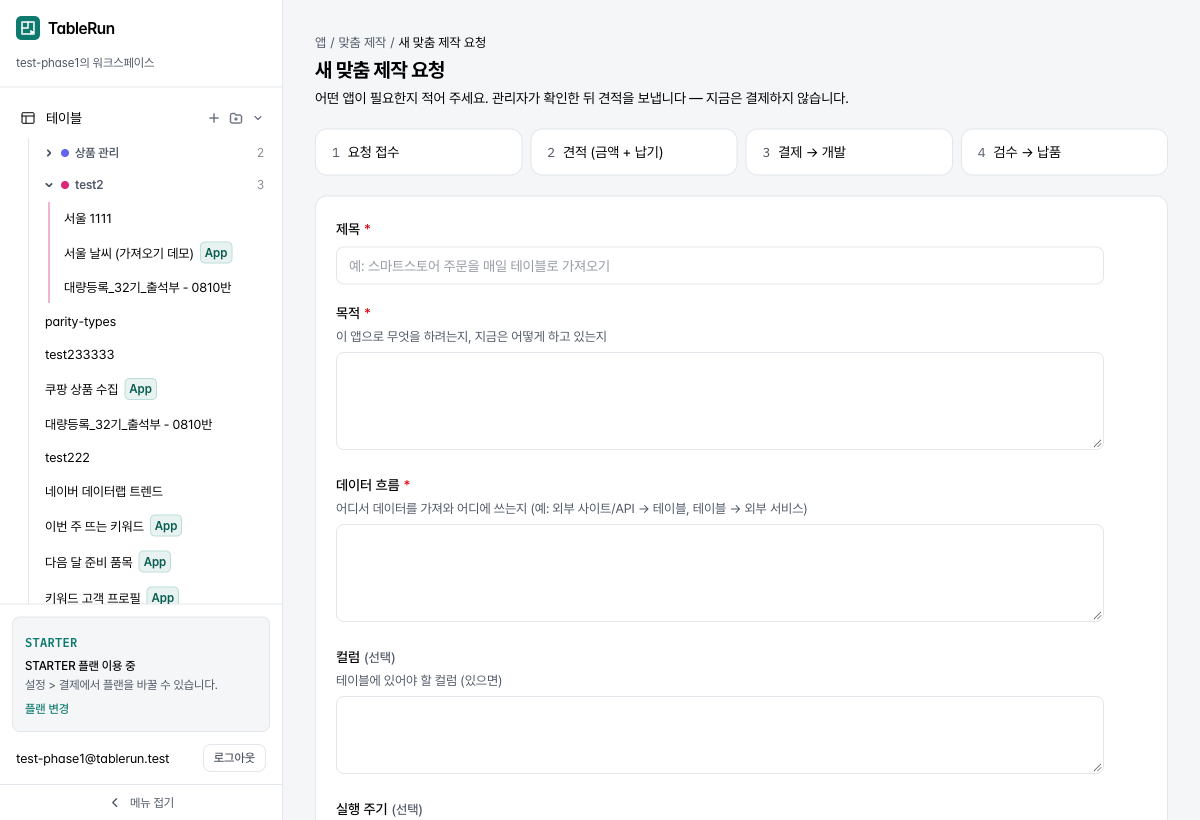Open the test222 table
The width and height of the screenshot is (1200, 820).
[x=67, y=458]
